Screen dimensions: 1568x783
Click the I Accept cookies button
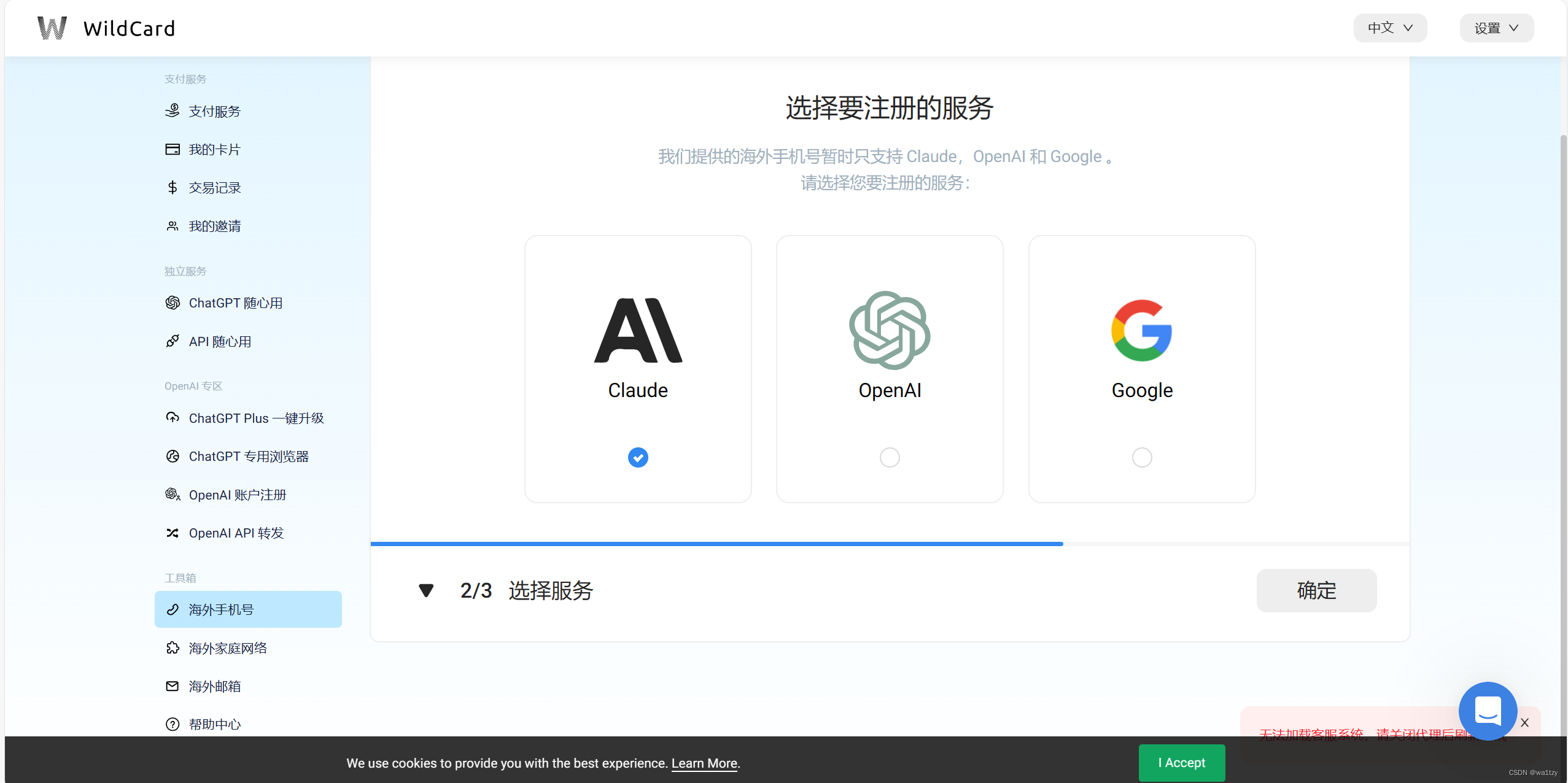click(x=1182, y=763)
